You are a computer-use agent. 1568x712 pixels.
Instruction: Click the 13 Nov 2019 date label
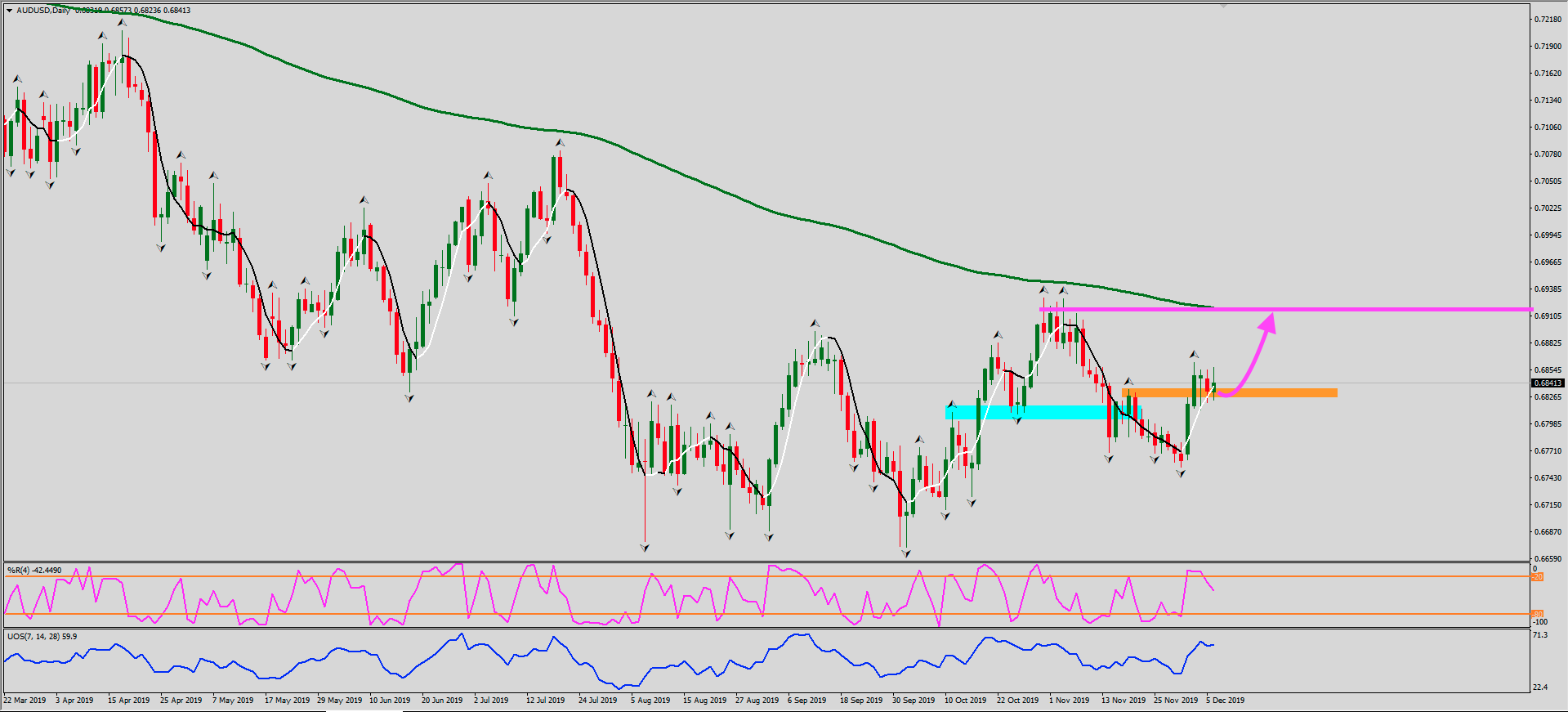[1123, 701]
